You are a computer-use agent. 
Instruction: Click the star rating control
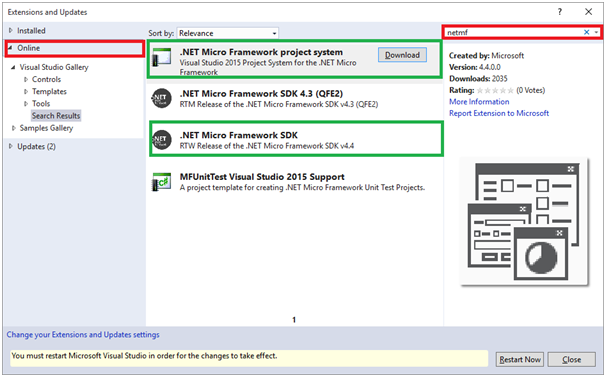pos(495,90)
